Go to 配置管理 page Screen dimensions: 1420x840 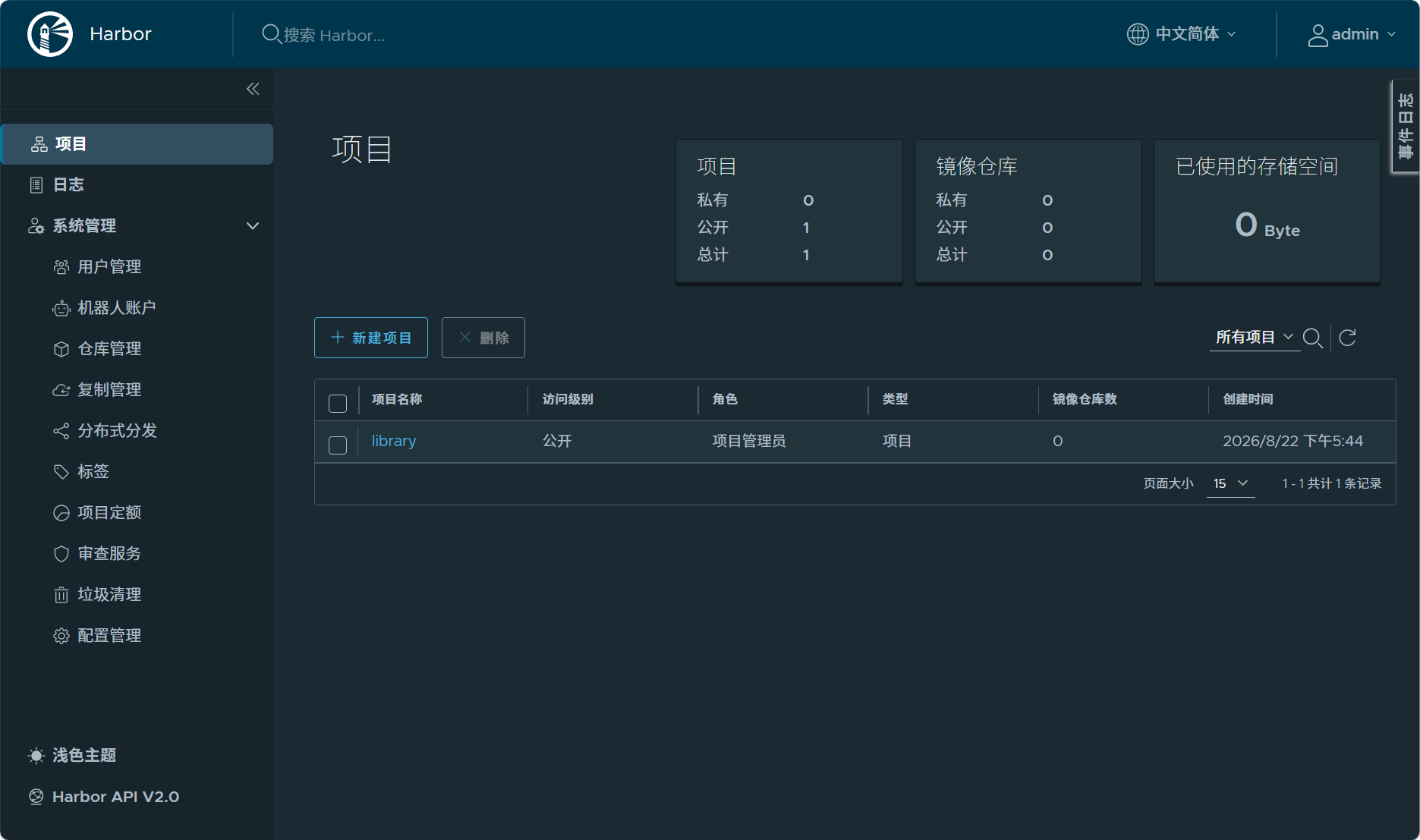point(109,636)
